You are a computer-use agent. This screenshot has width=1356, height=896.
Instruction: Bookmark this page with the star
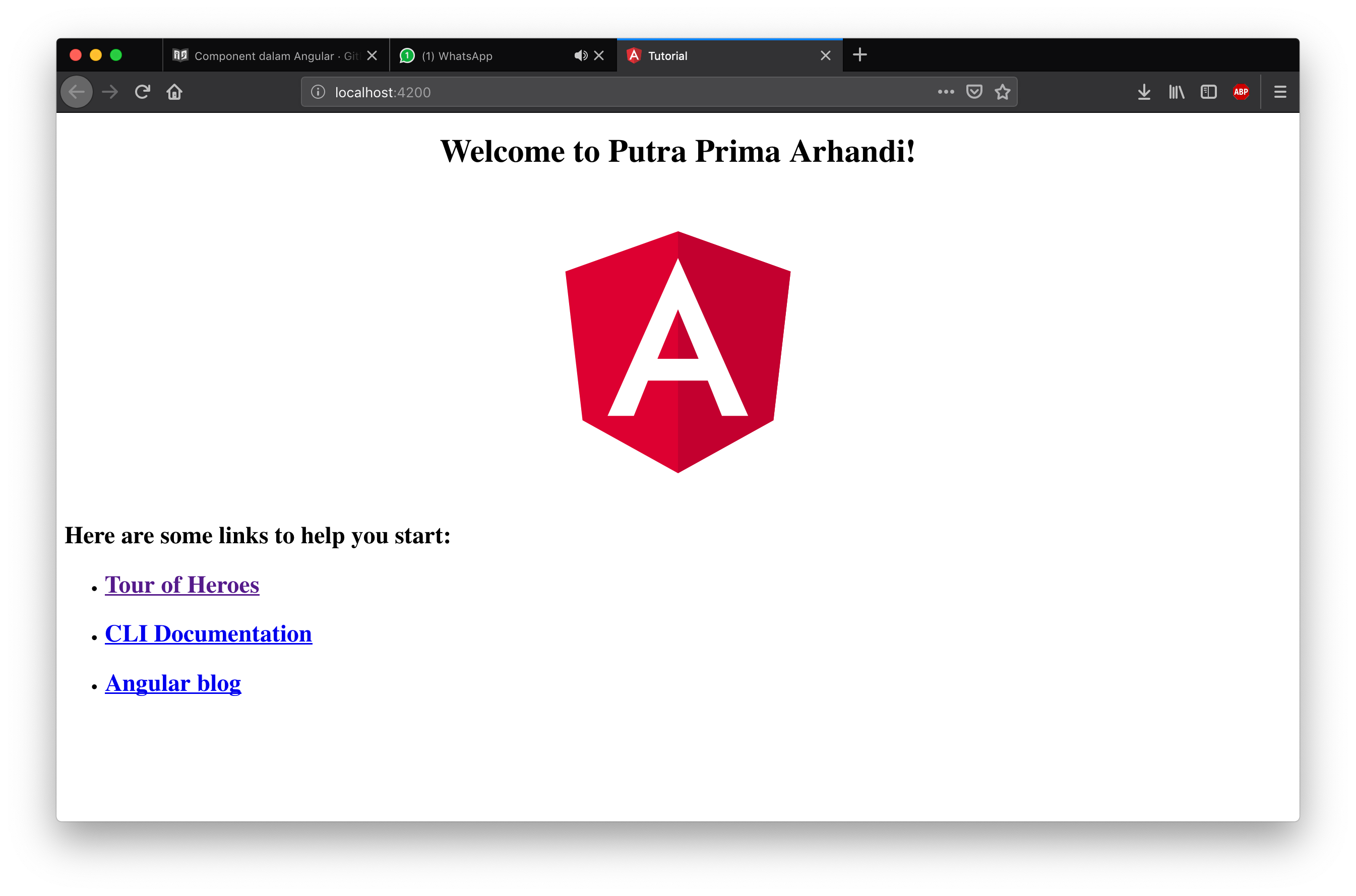1002,92
